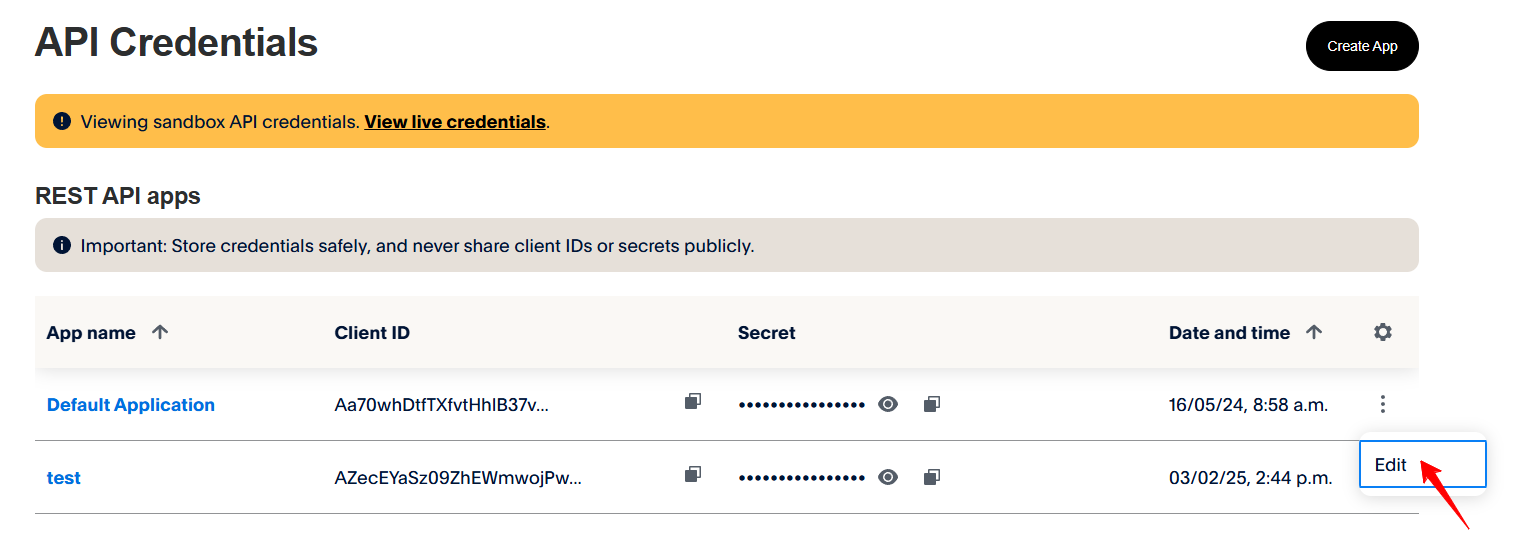
Task: Copy the test app secret
Action: tap(931, 477)
